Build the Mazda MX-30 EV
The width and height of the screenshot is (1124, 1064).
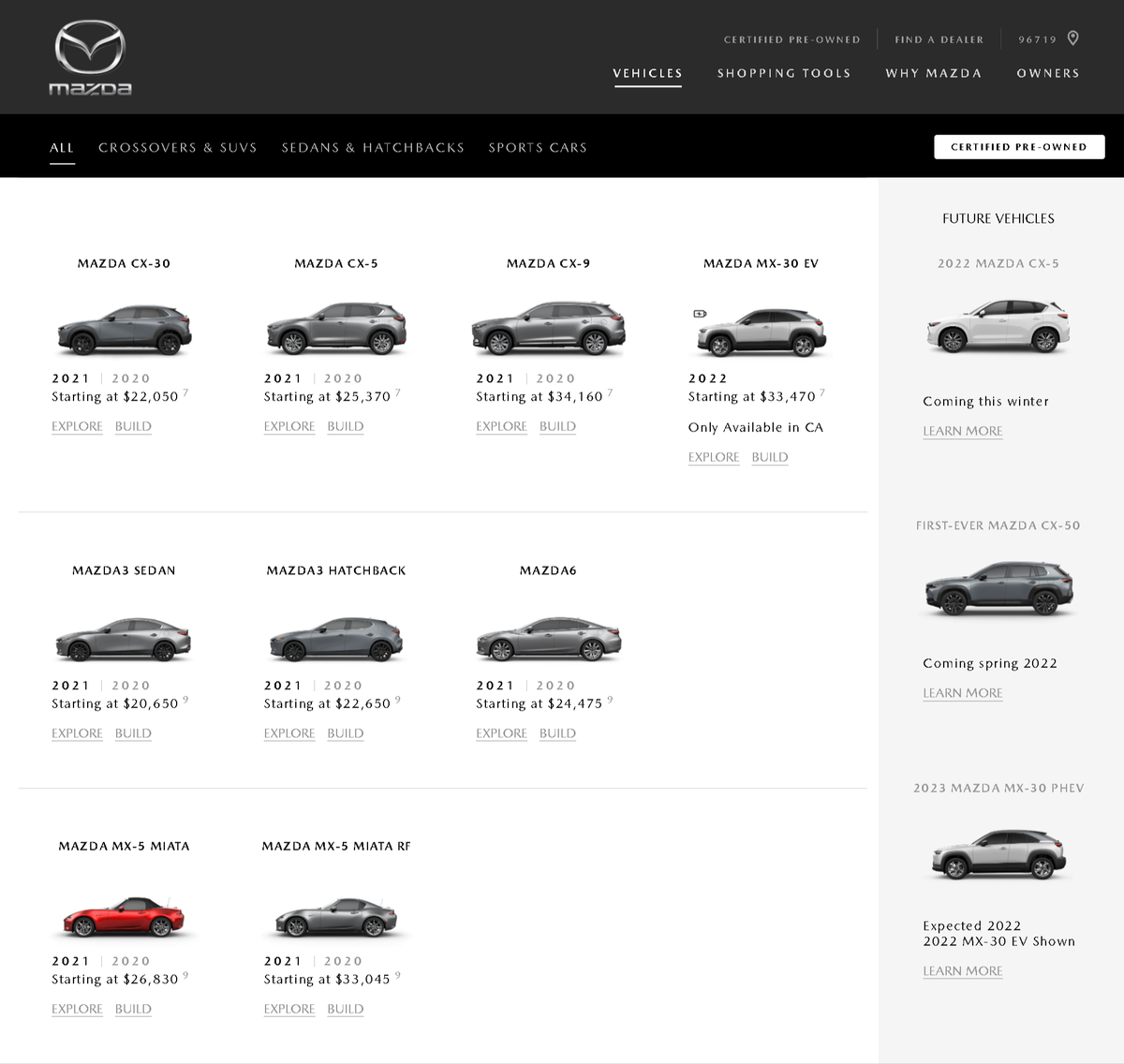click(x=770, y=457)
